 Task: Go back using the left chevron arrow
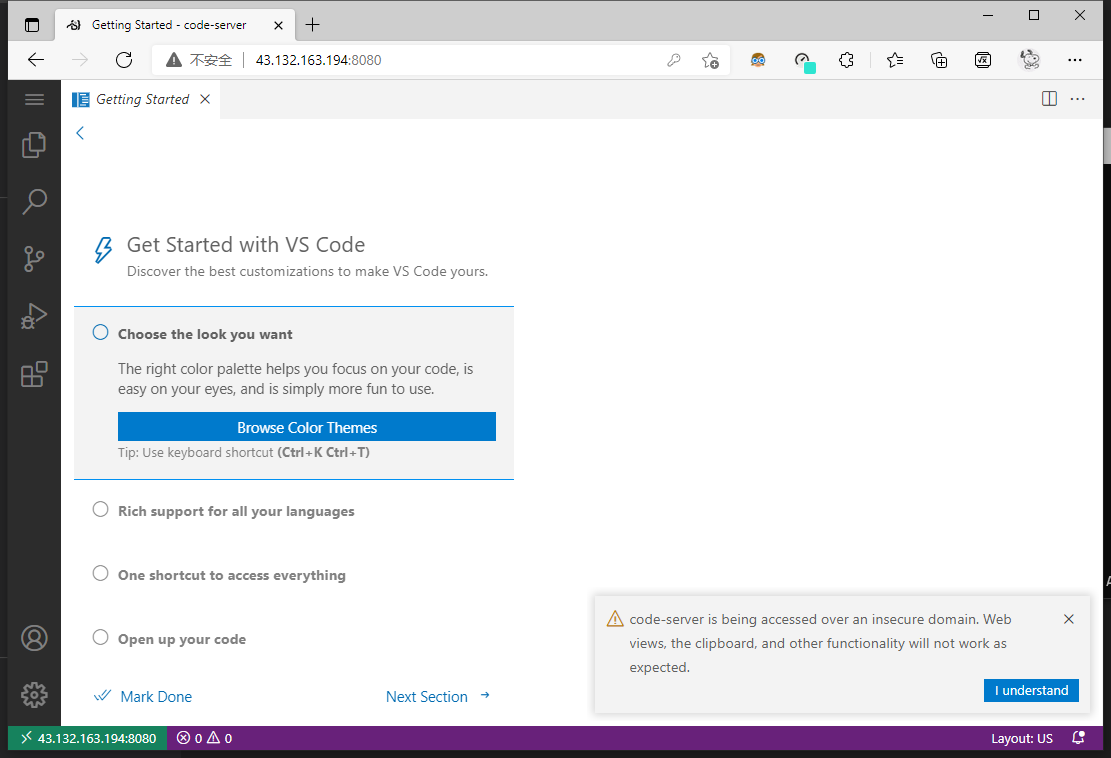(80, 133)
